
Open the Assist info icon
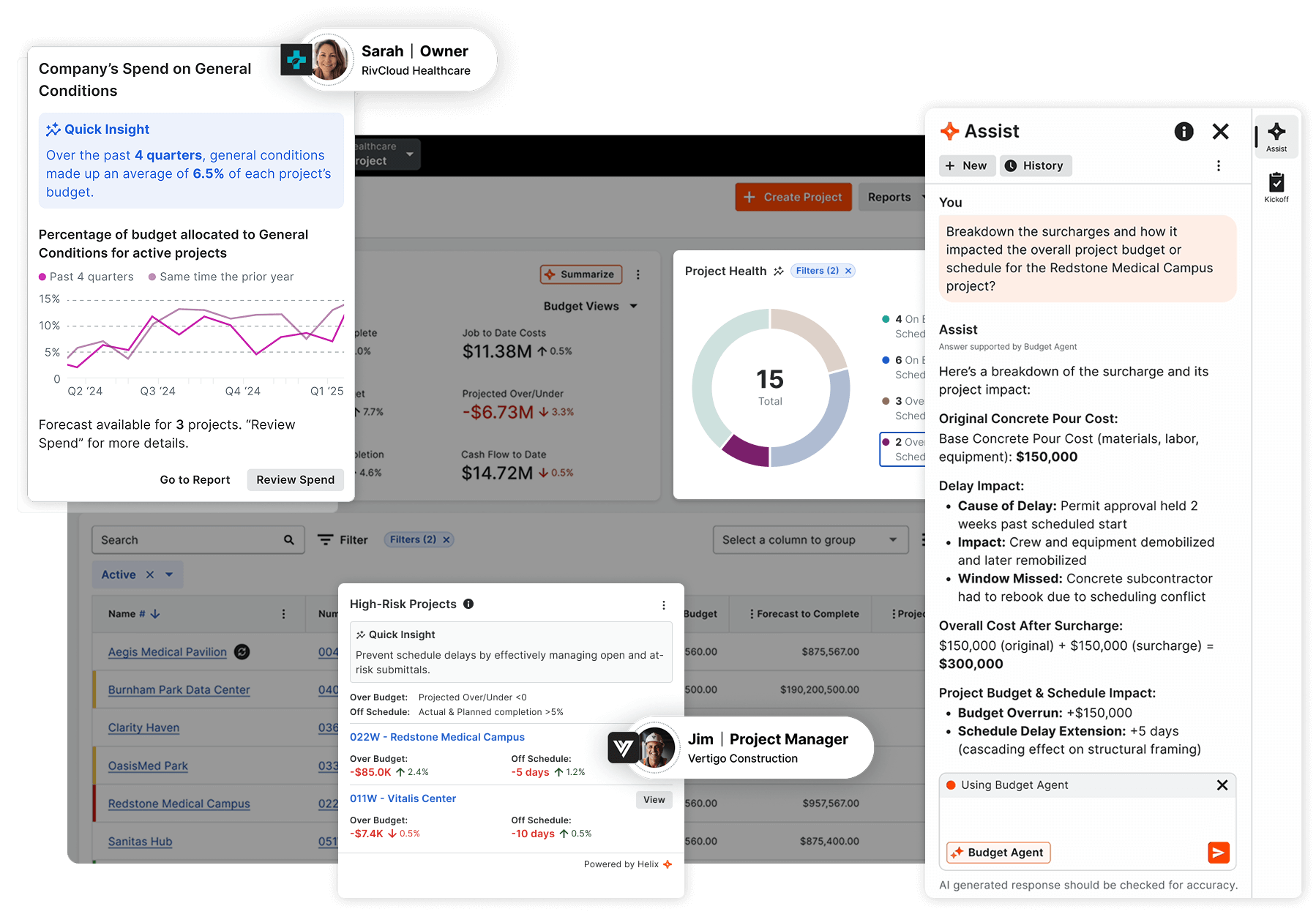coord(1184,131)
